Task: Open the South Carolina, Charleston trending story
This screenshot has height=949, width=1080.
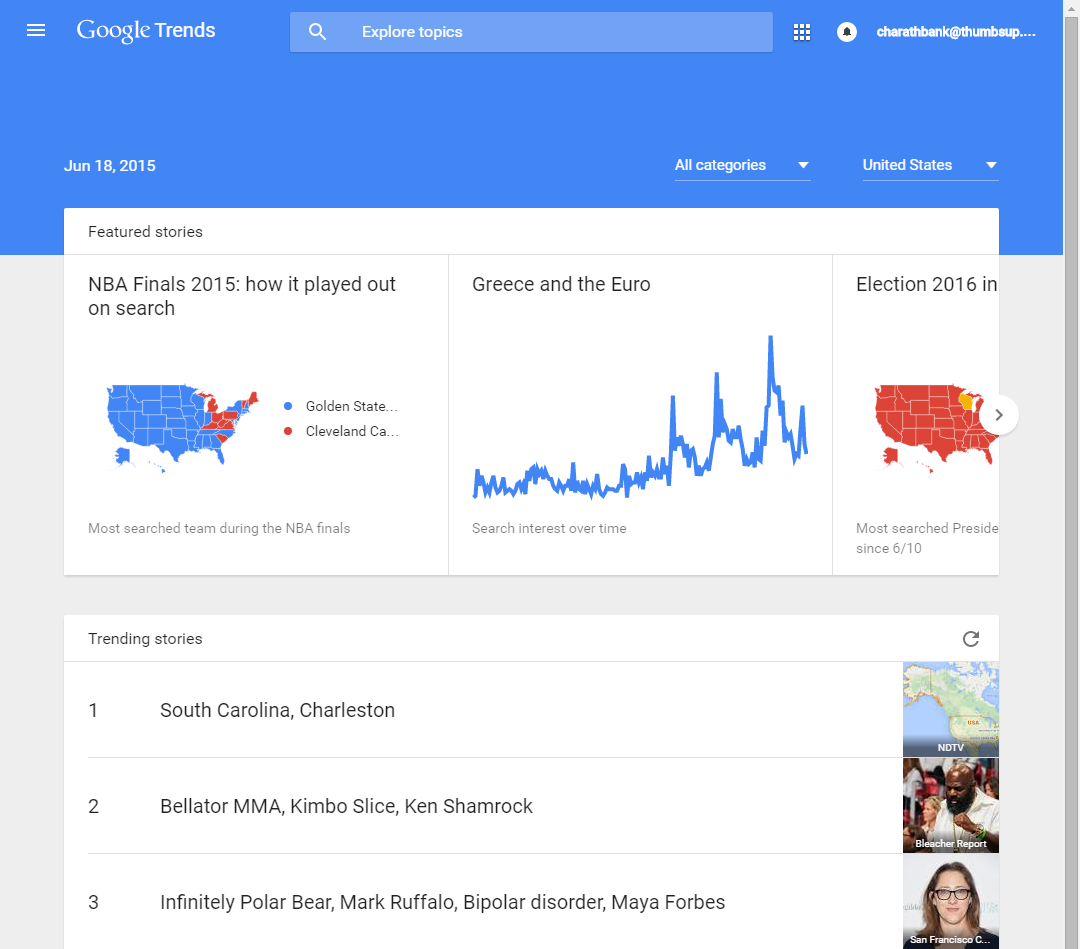Action: (x=277, y=711)
